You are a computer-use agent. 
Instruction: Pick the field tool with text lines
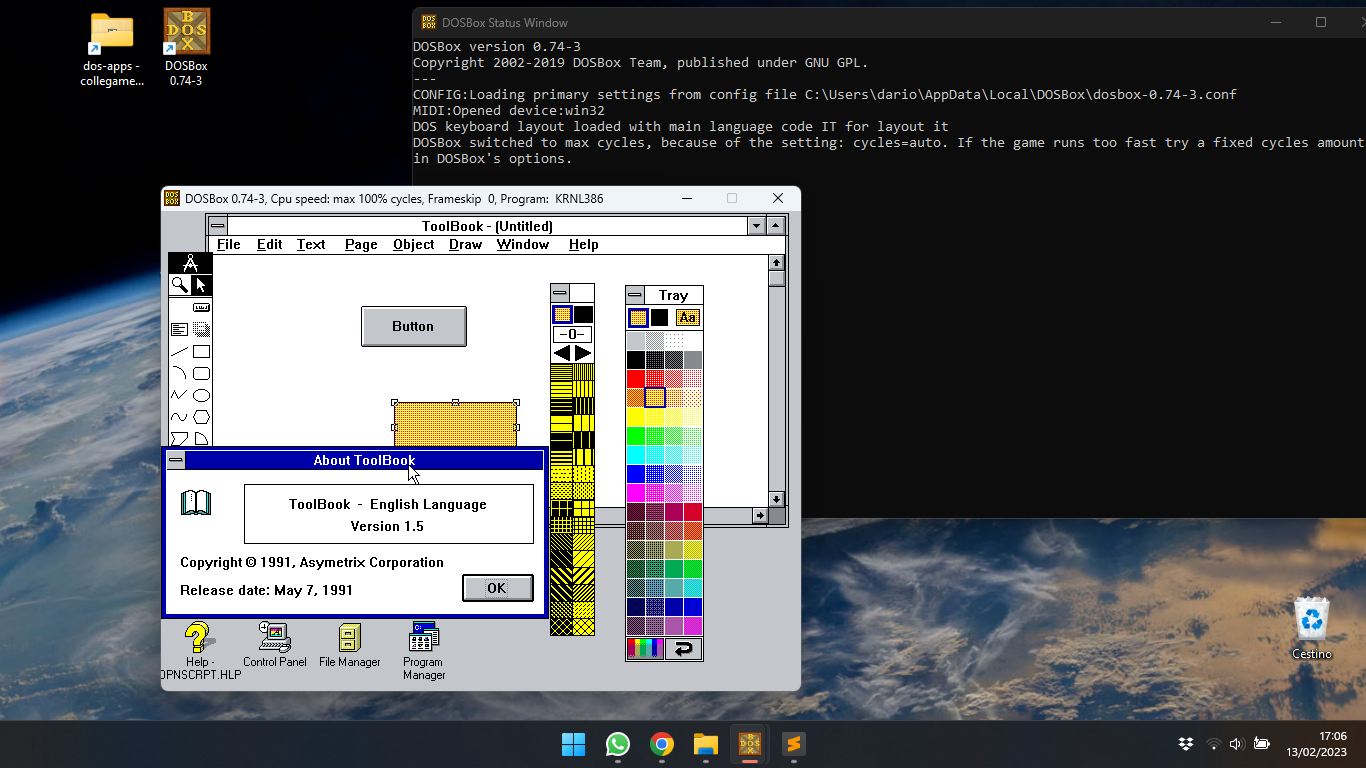click(x=179, y=329)
